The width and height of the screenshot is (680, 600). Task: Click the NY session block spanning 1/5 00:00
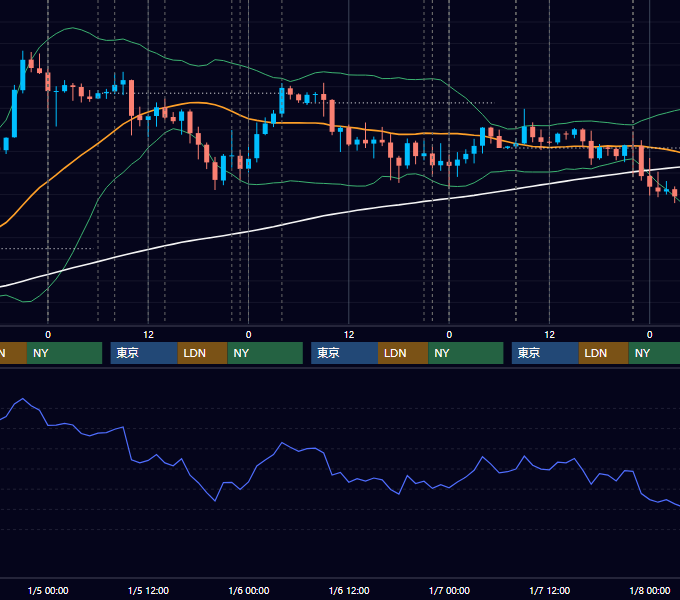point(64,353)
